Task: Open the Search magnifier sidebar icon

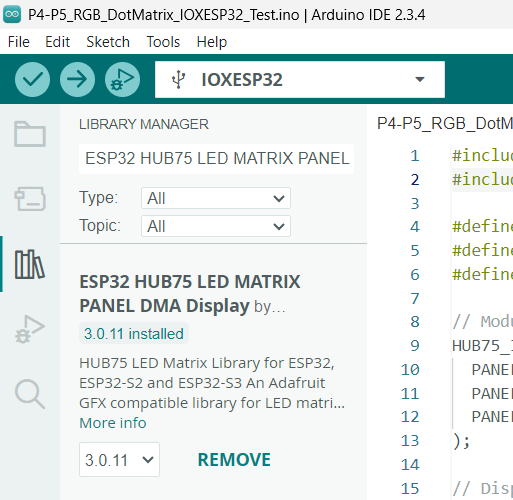Action: coord(30,394)
